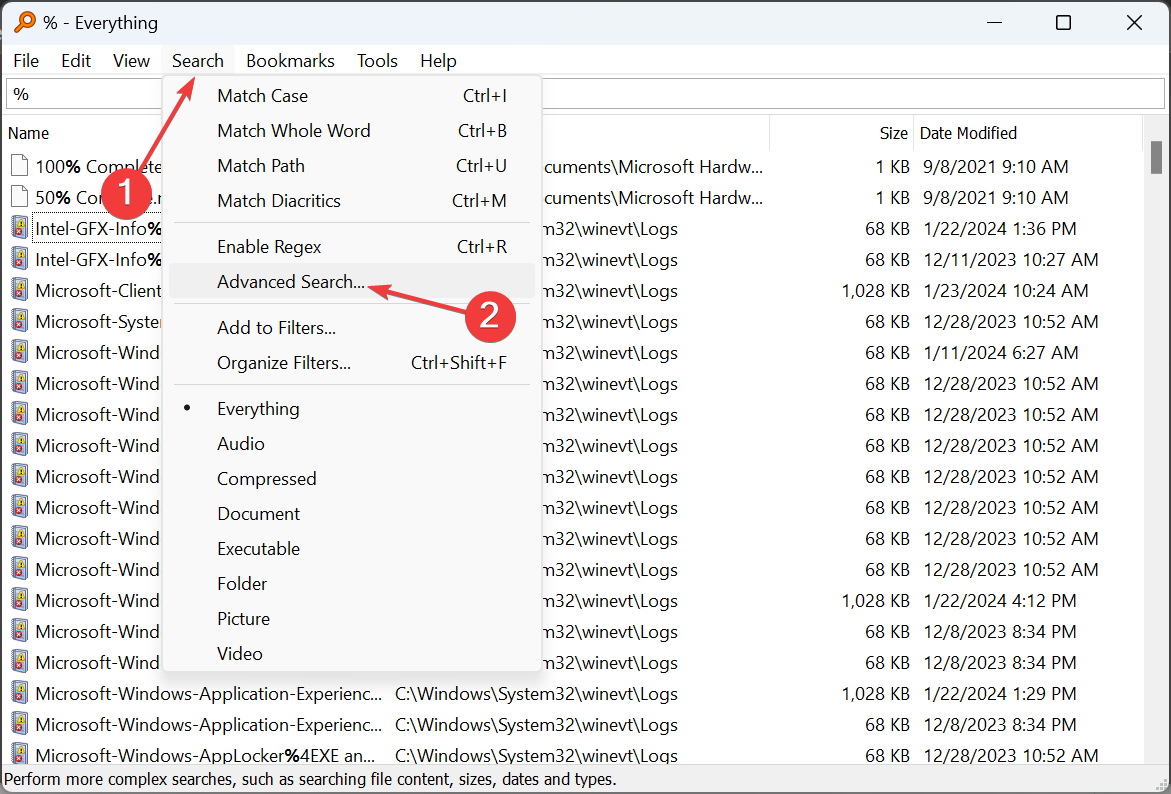Screen dimensions: 1171x794
Task: Toggle Enable Regex in Search menu
Action: [269, 247]
